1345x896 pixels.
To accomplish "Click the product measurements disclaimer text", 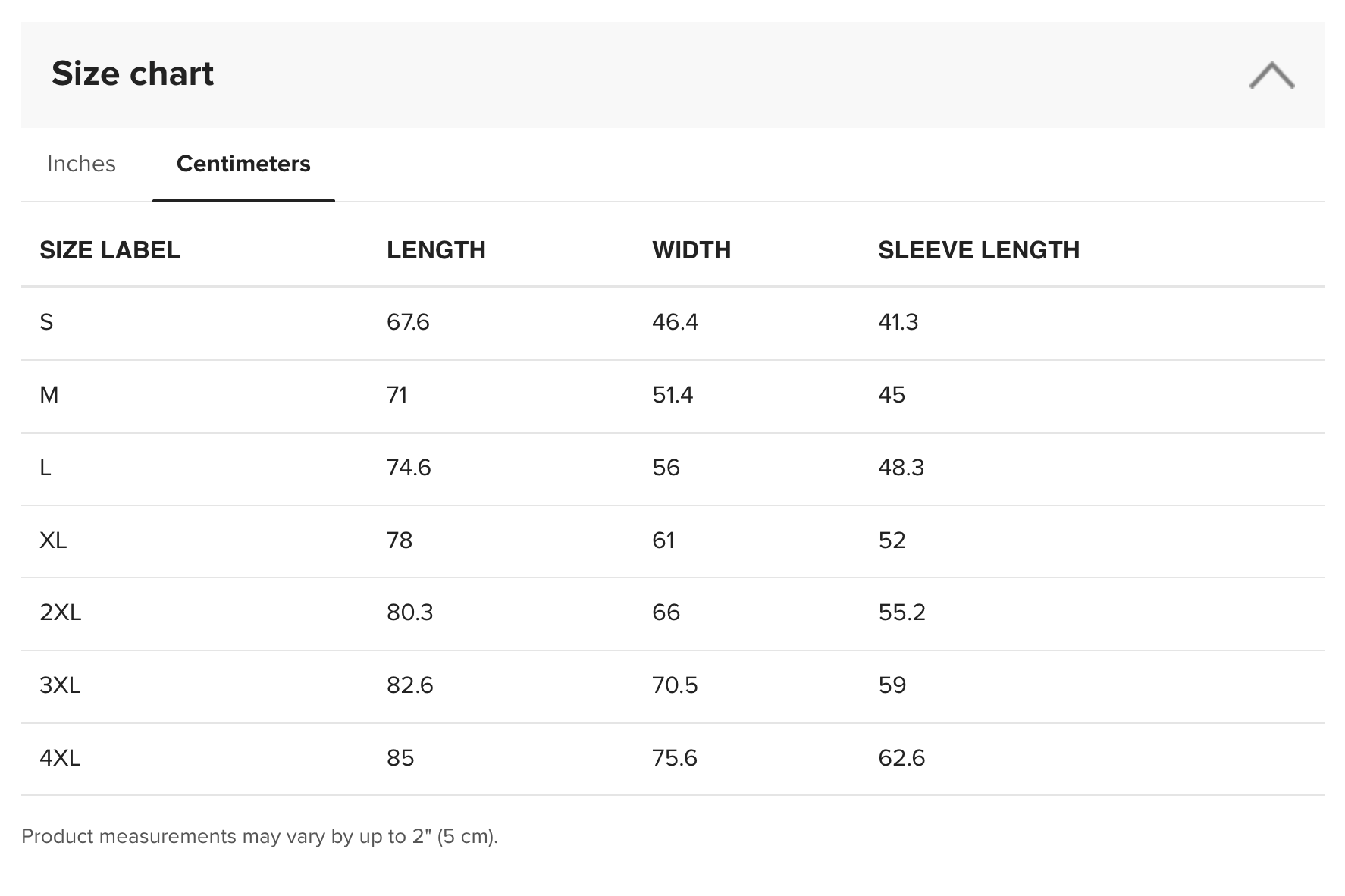I will 259,836.
